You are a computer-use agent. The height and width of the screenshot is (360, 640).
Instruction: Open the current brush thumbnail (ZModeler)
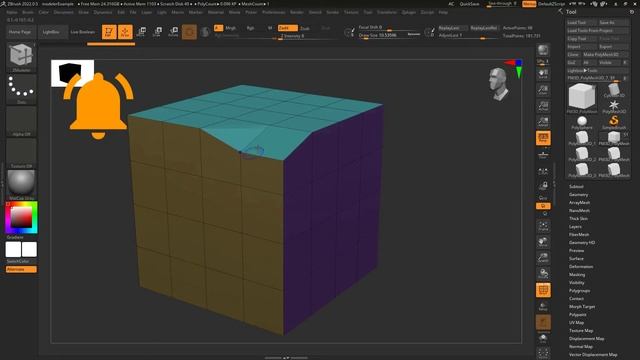point(21,57)
